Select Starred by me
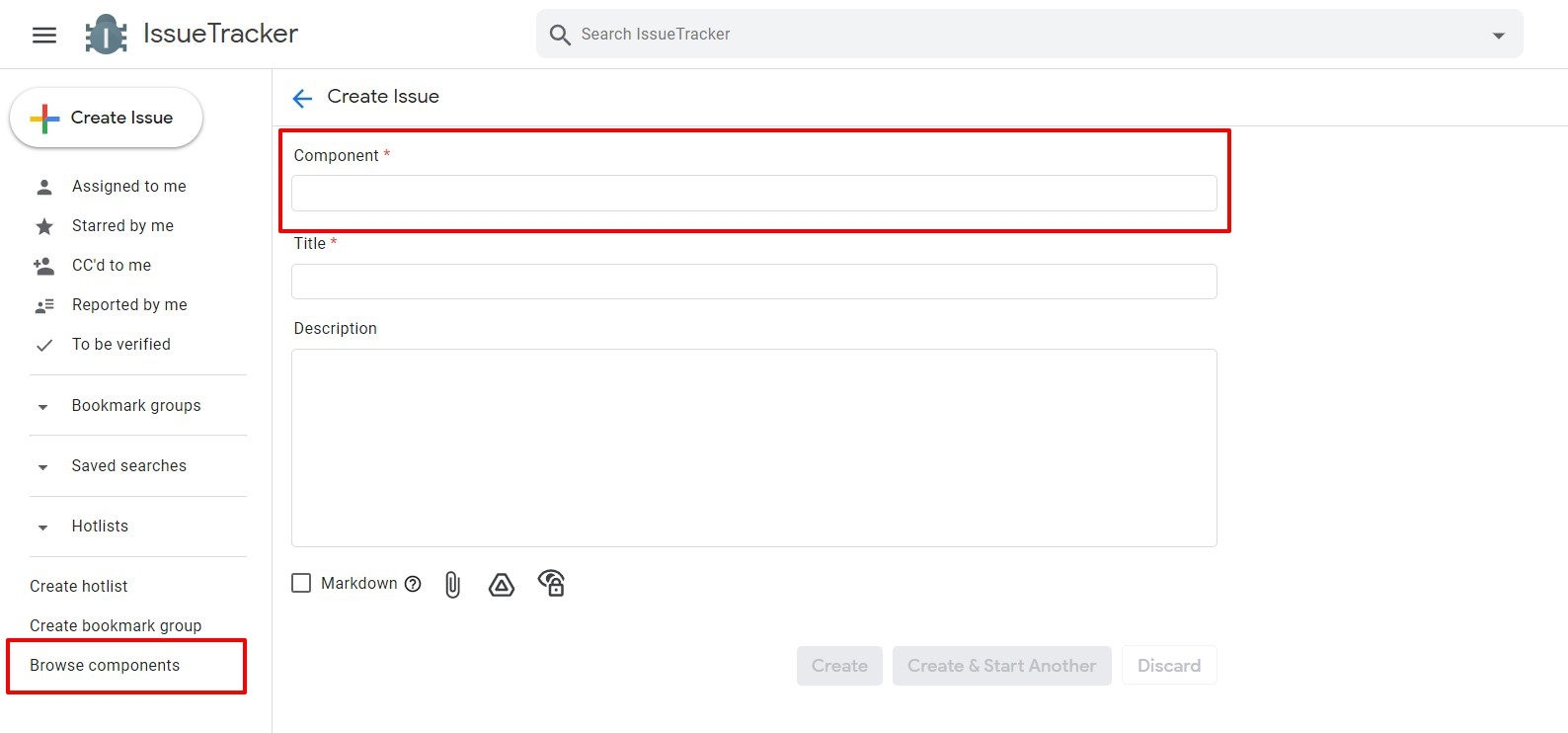The height and width of the screenshot is (733, 1568). point(122,226)
